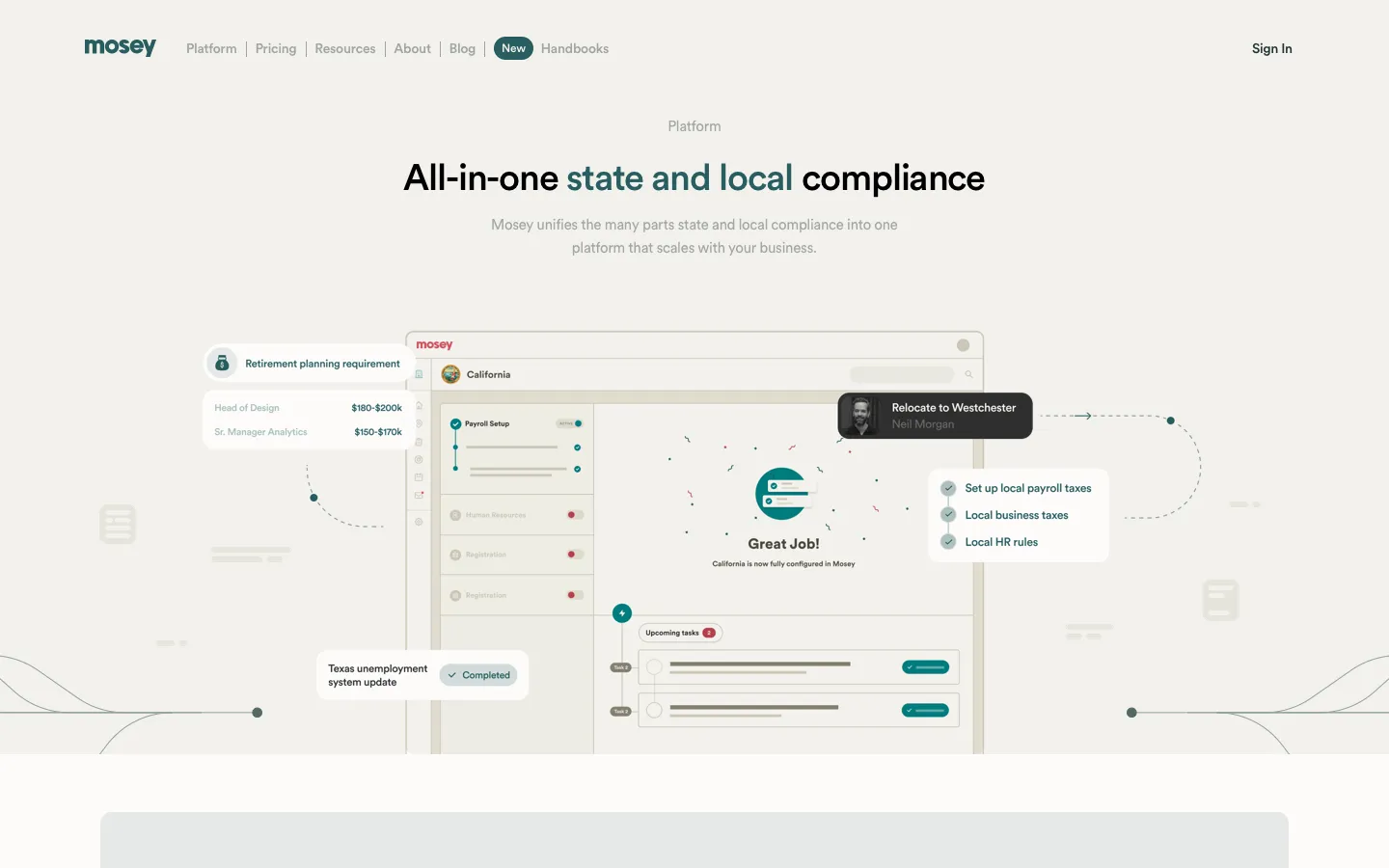
Task: Click checkmark beside Set up local payroll taxes
Action: (x=948, y=488)
